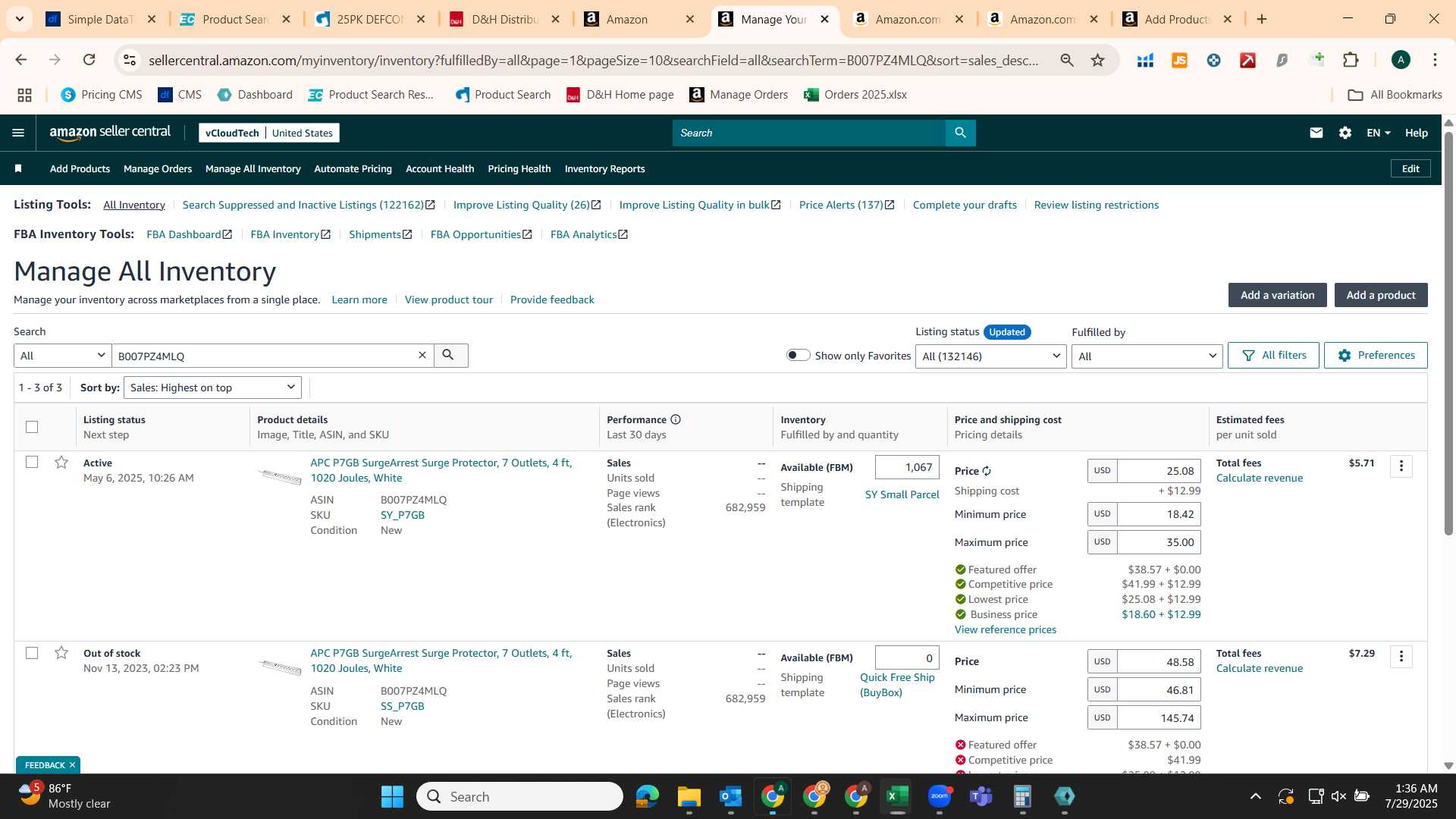Open the Seller Central hamburger menu

pos(18,133)
